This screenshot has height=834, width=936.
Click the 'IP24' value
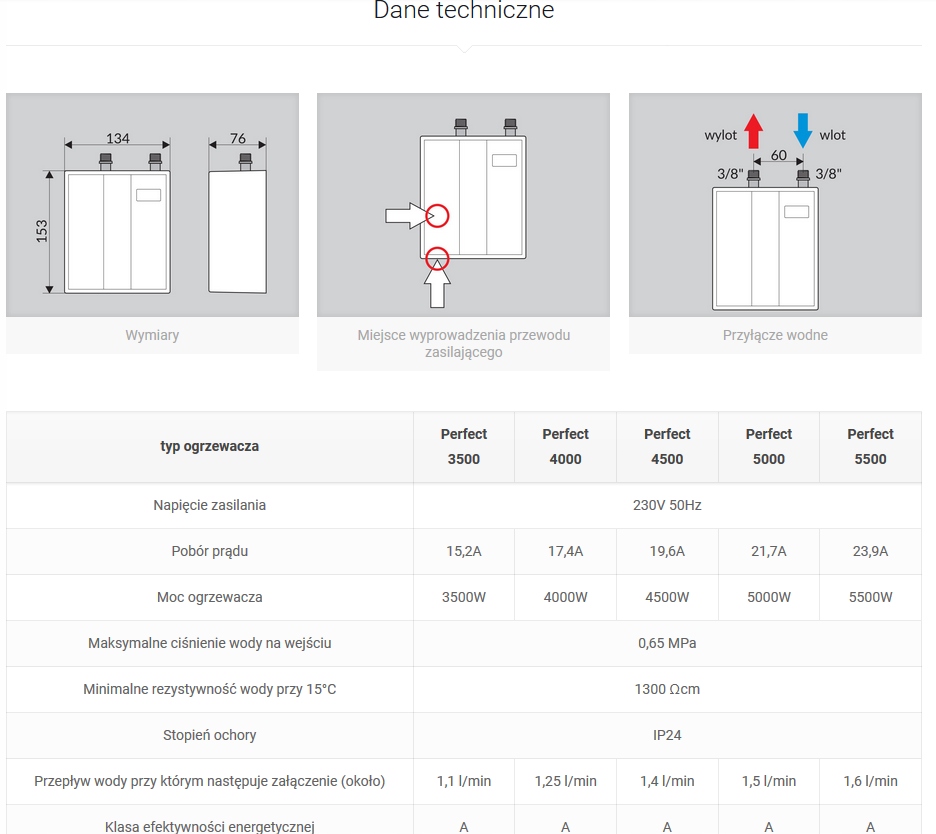(667, 735)
